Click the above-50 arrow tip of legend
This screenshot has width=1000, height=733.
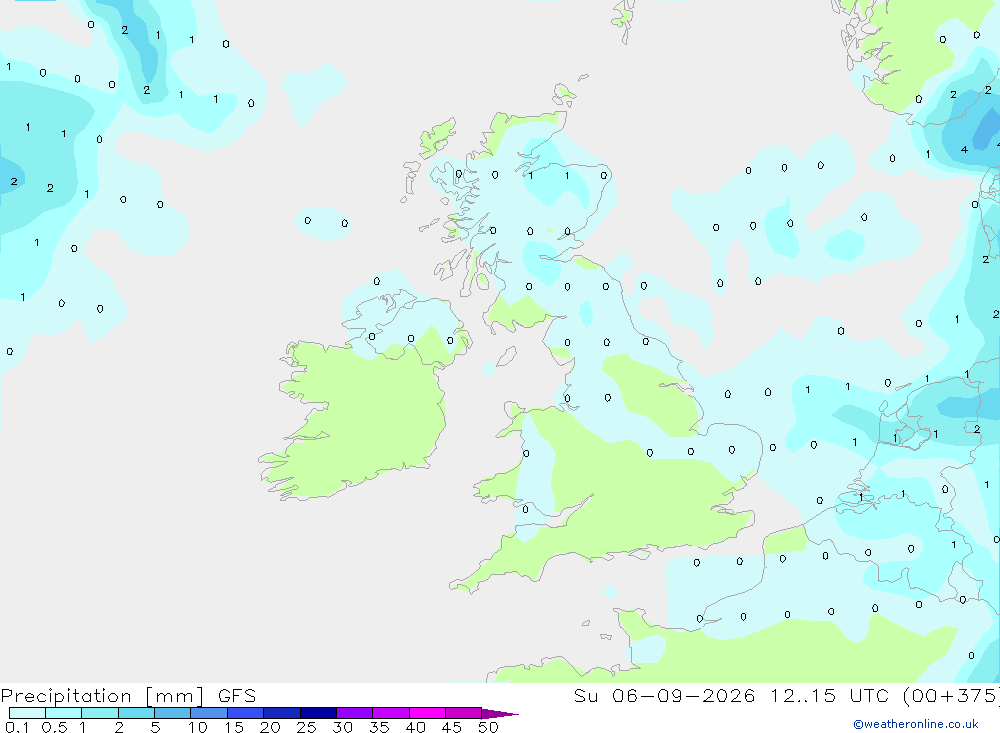click(501, 714)
